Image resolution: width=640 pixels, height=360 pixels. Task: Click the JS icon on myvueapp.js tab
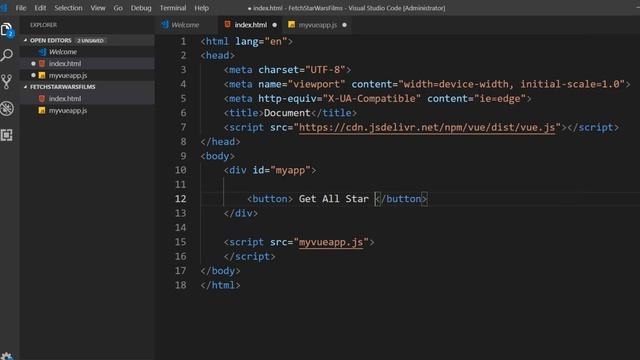tap(291, 24)
